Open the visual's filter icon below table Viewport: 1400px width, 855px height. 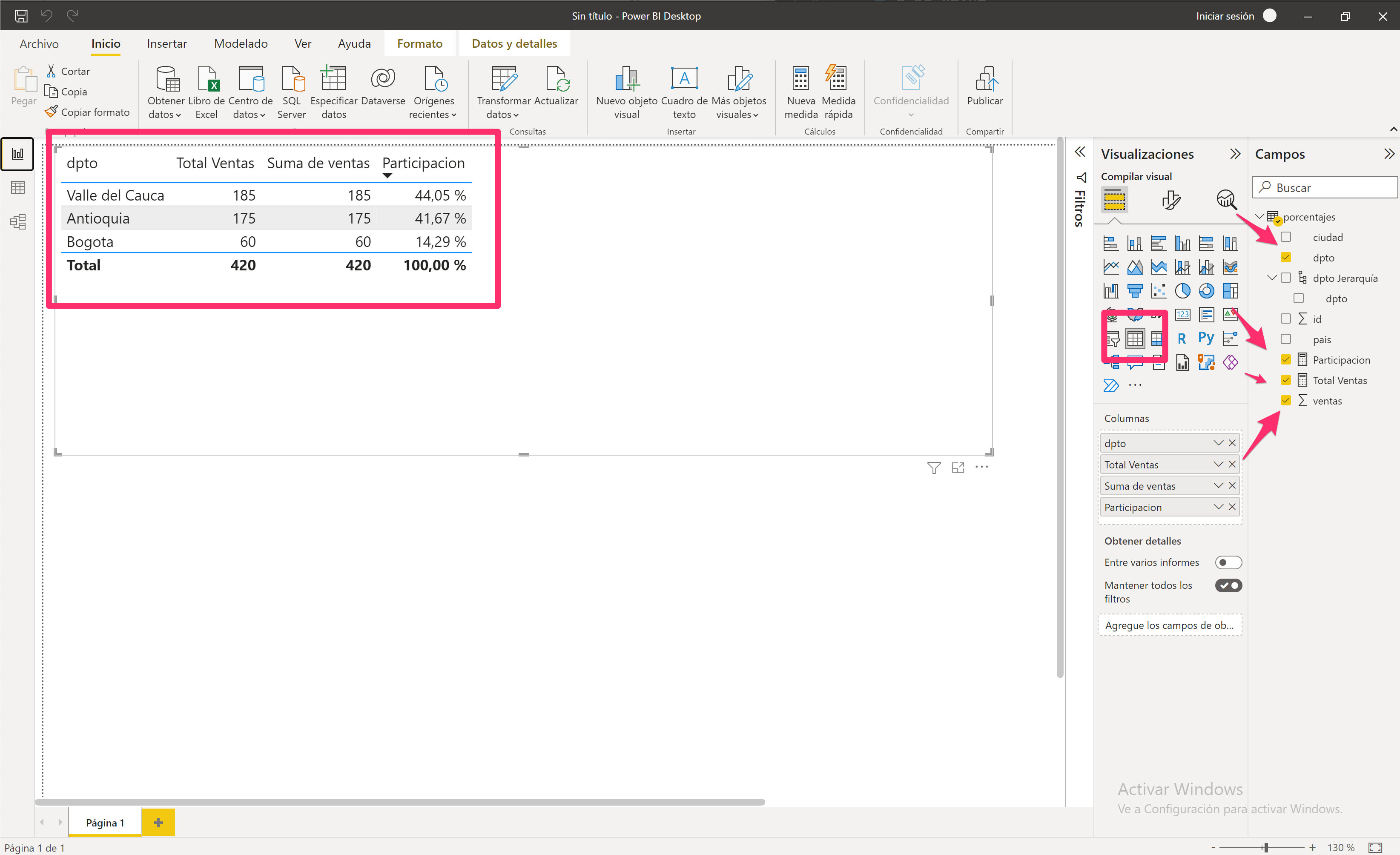(x=933, y=467)
